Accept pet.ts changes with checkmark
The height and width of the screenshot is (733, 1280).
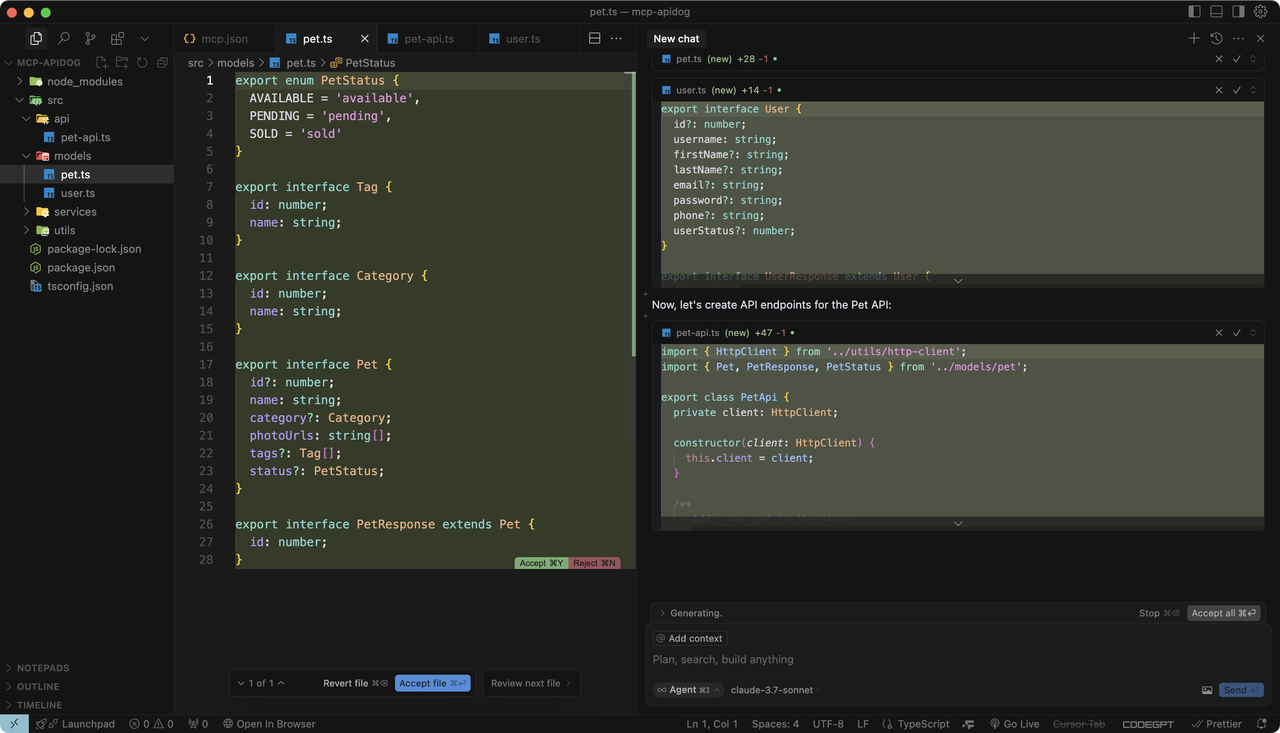(x=1237, y=59)
